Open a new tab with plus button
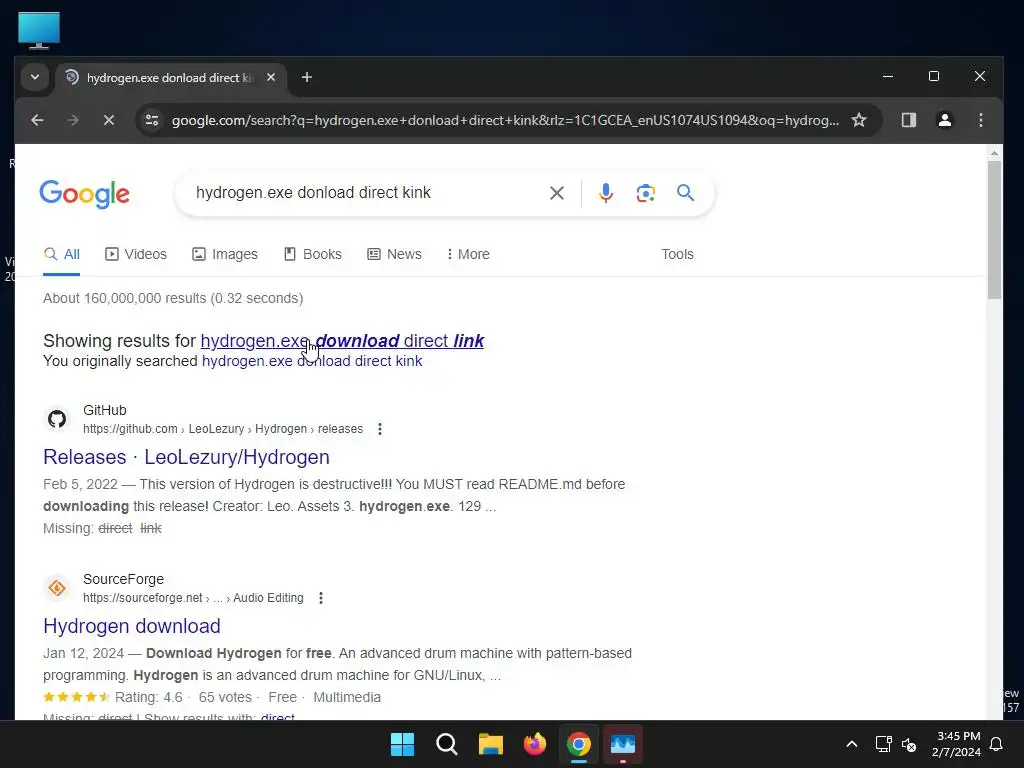 pyautogui.click(x=306, y=77)
